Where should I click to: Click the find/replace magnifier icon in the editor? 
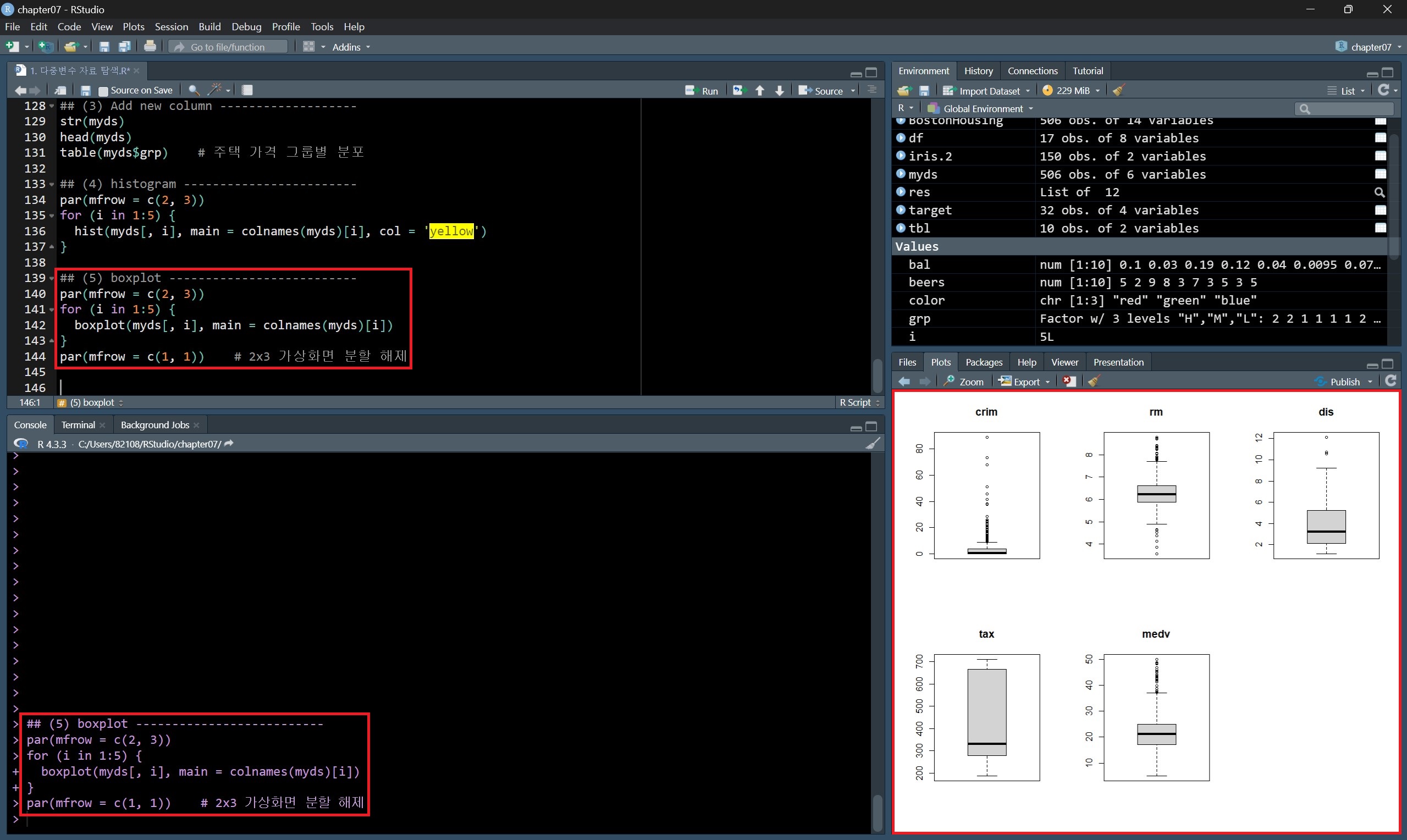[x=194, y=90]
